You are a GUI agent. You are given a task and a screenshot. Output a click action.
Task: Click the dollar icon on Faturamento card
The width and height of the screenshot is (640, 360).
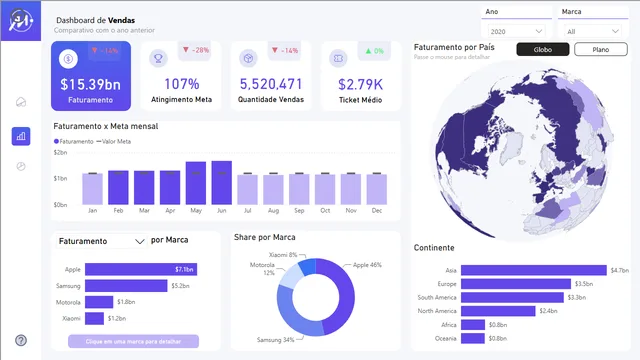click(x=68, y=59)
